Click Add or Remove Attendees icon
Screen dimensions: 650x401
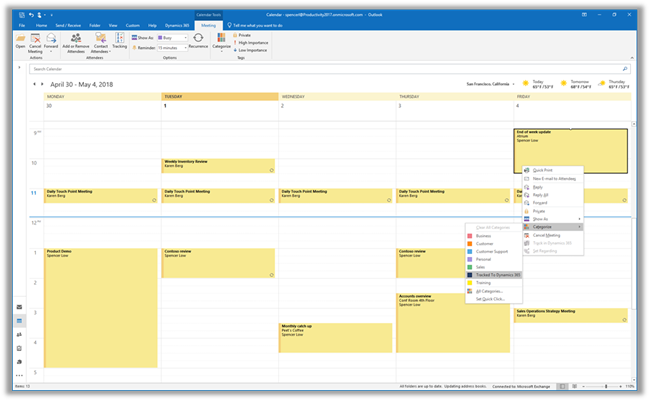click(x=75, y=39)
